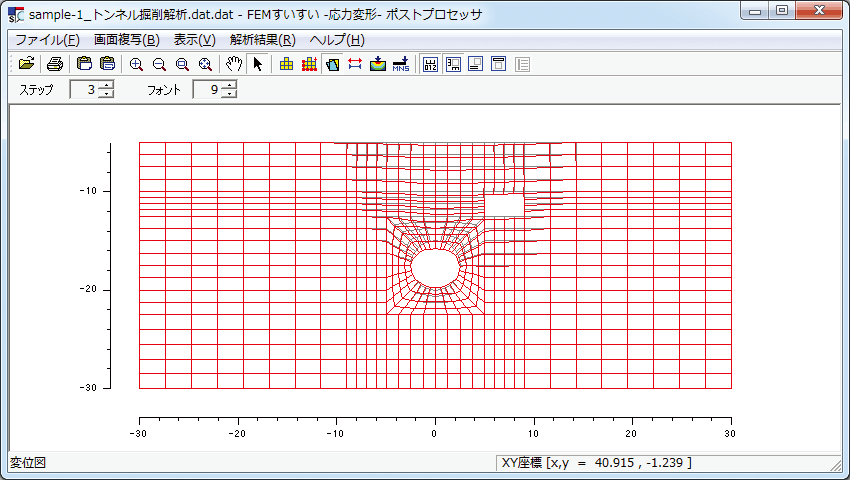
Task: Open the ヘルプ(H) menu
Action: coord(337,40)
